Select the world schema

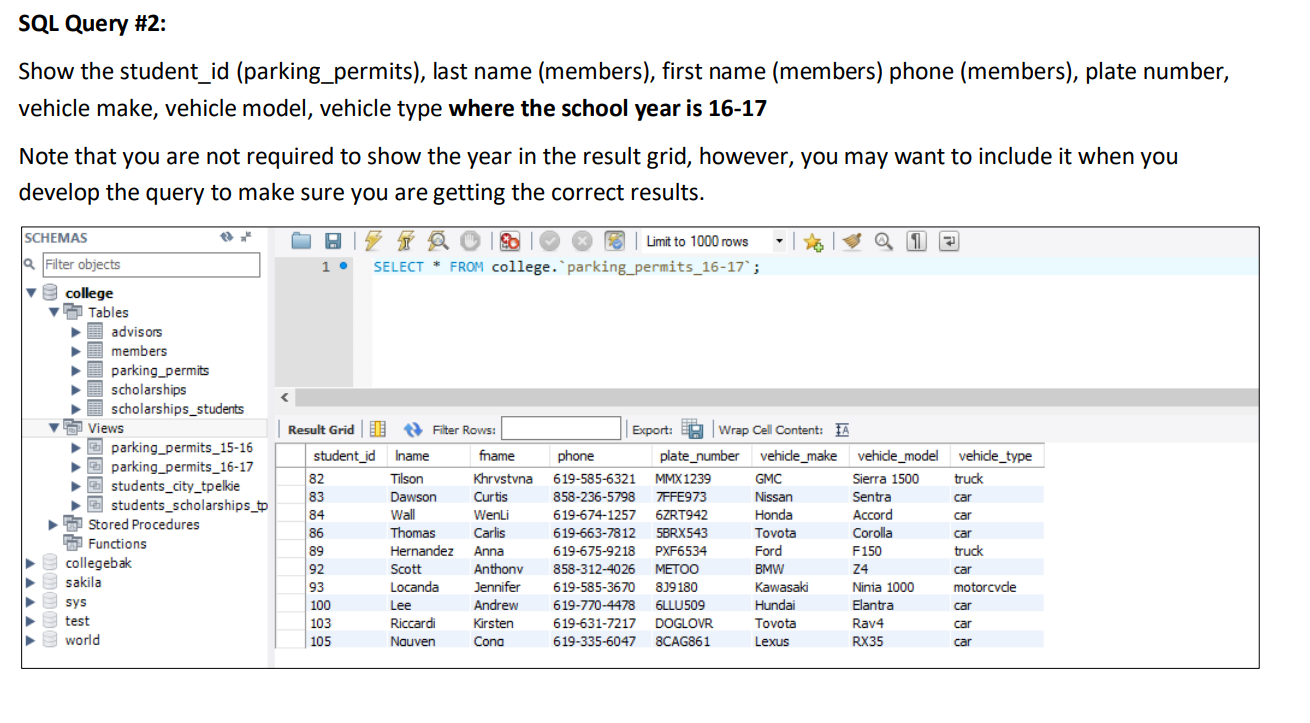point(82,640)
